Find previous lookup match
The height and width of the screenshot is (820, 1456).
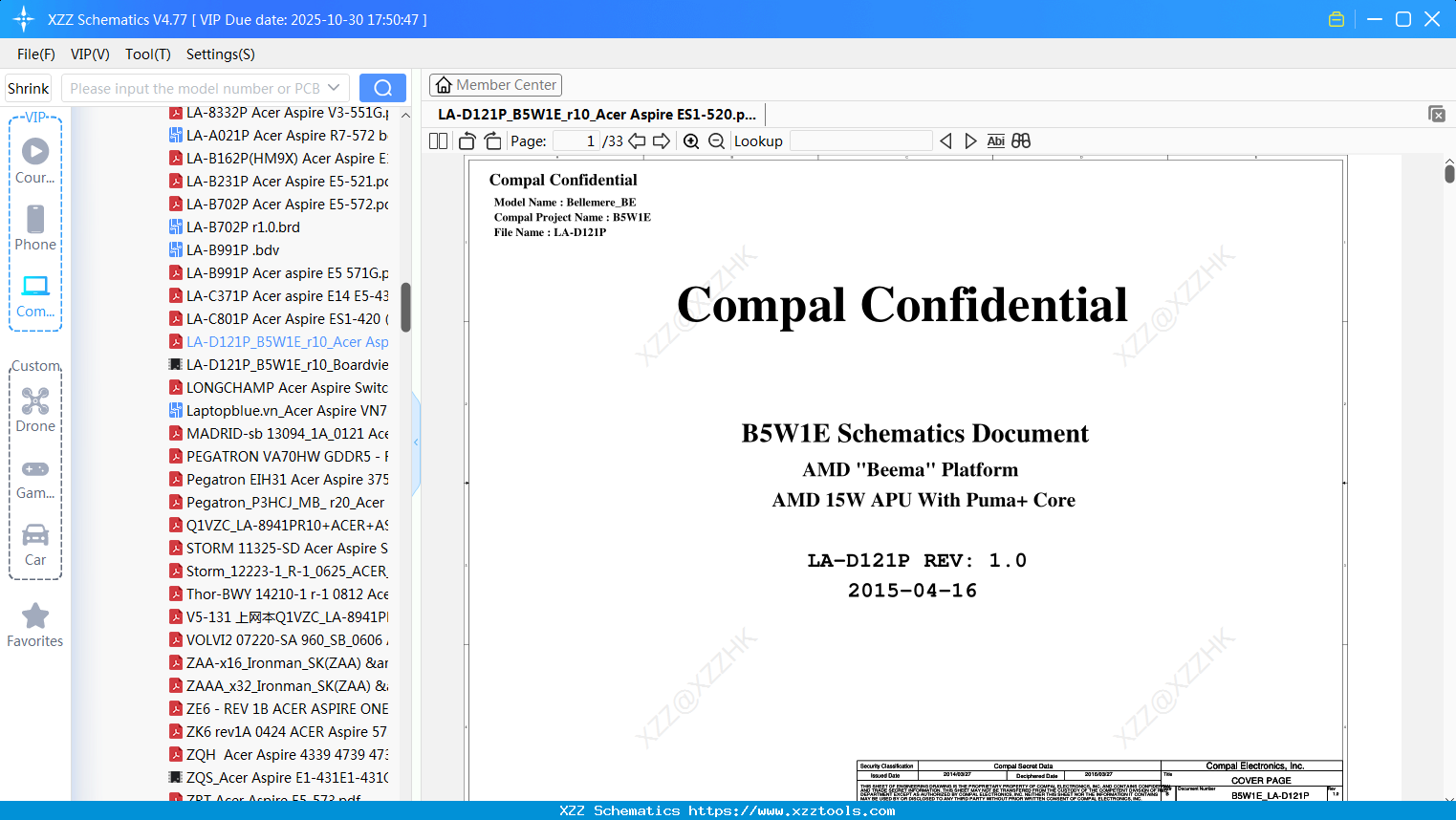point(945,141)
